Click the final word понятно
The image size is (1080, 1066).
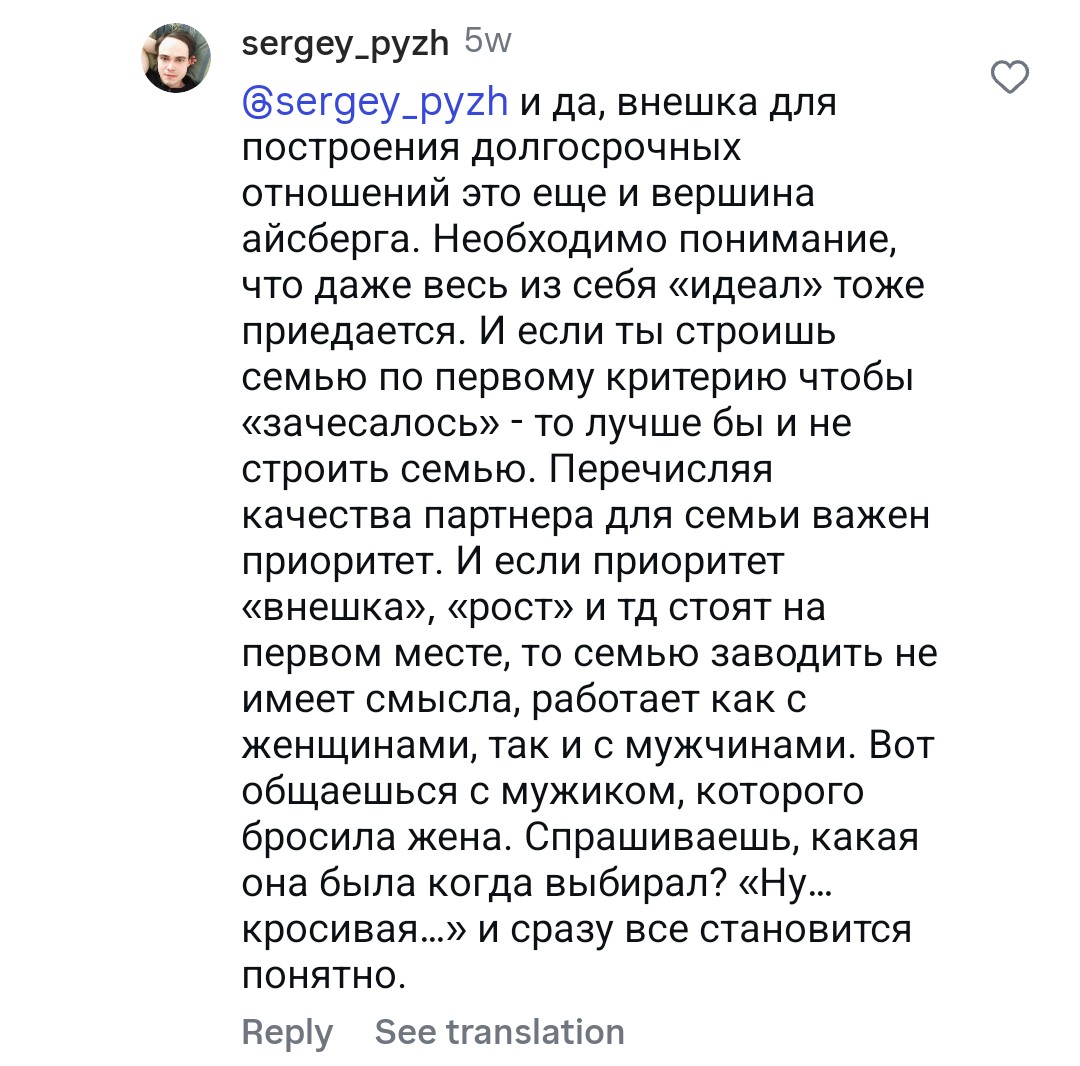pyautogui.click(x=326, y=975)
